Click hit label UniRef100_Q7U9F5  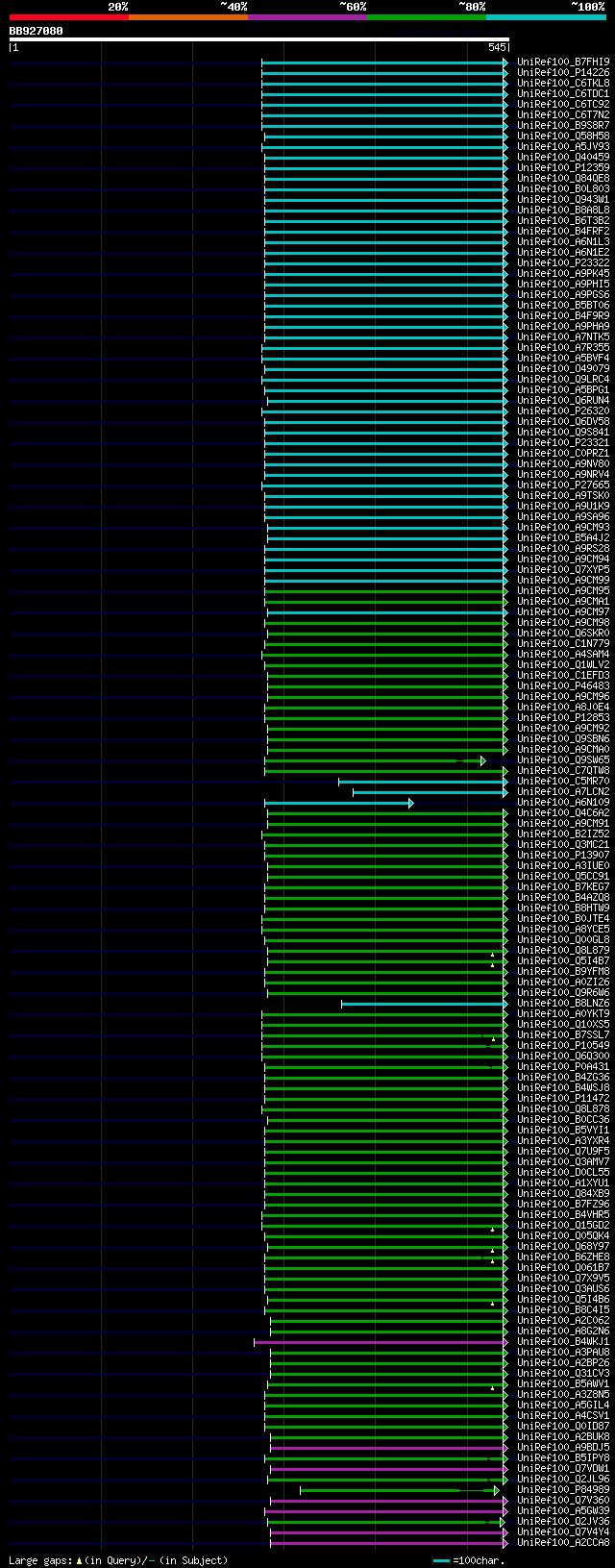point(563,1151)
